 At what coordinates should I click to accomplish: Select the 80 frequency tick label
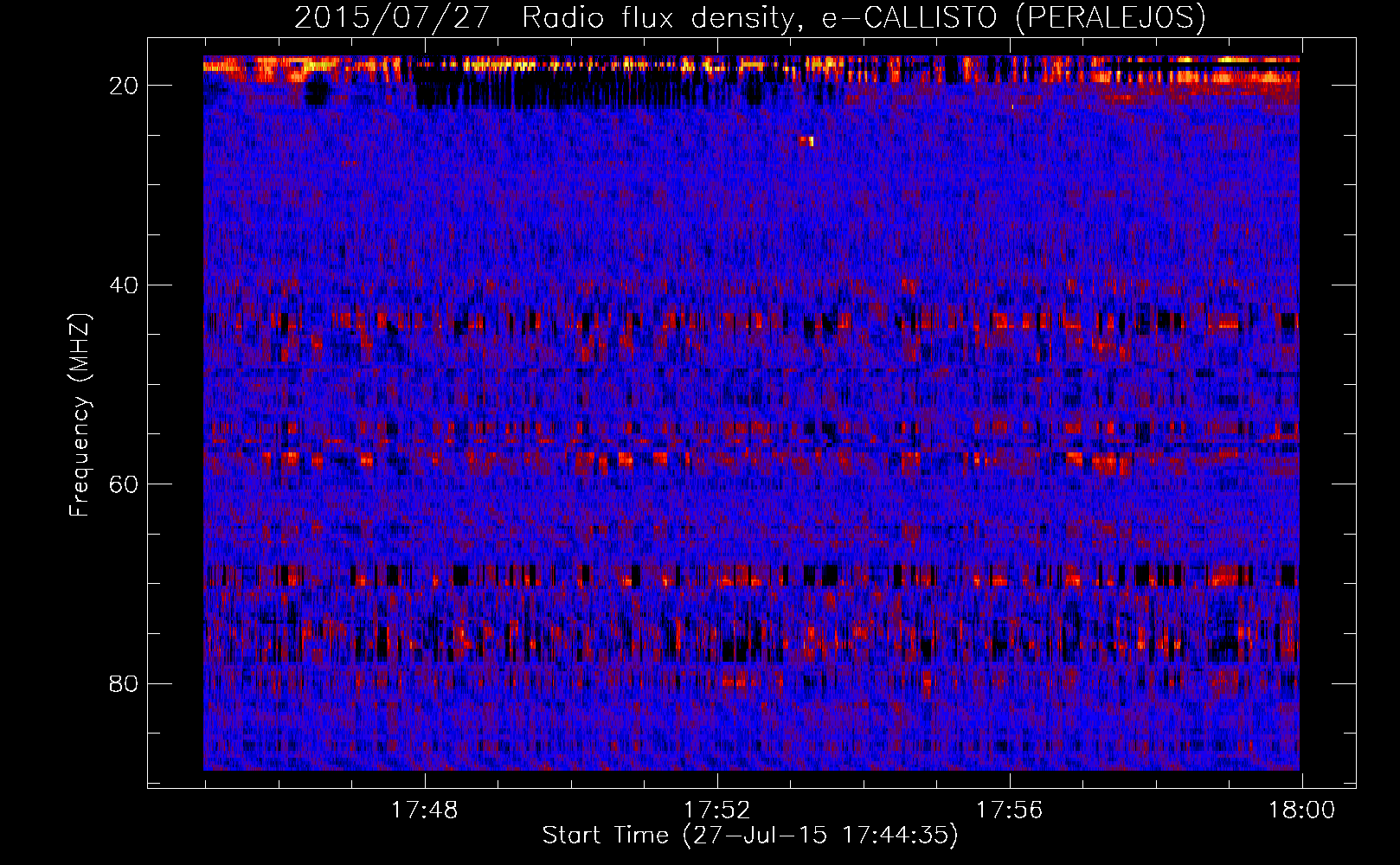click(125, 683)
